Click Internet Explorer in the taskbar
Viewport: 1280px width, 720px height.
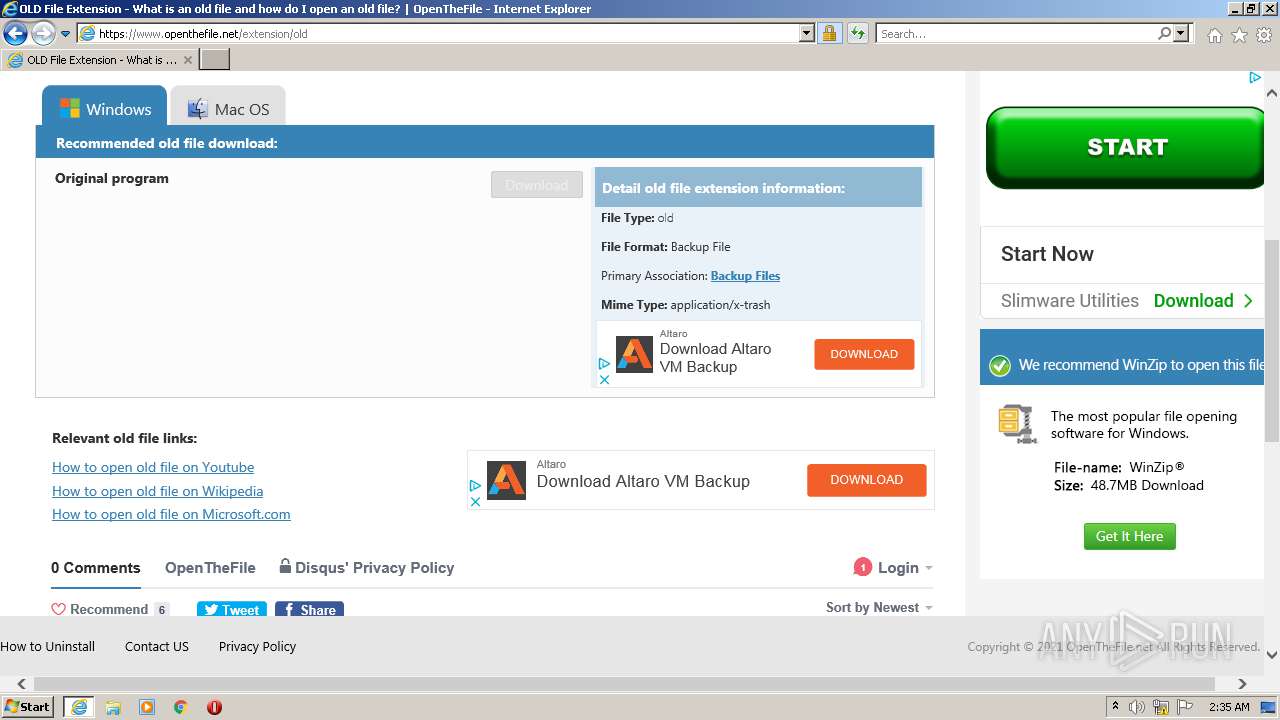pos(79,707)
